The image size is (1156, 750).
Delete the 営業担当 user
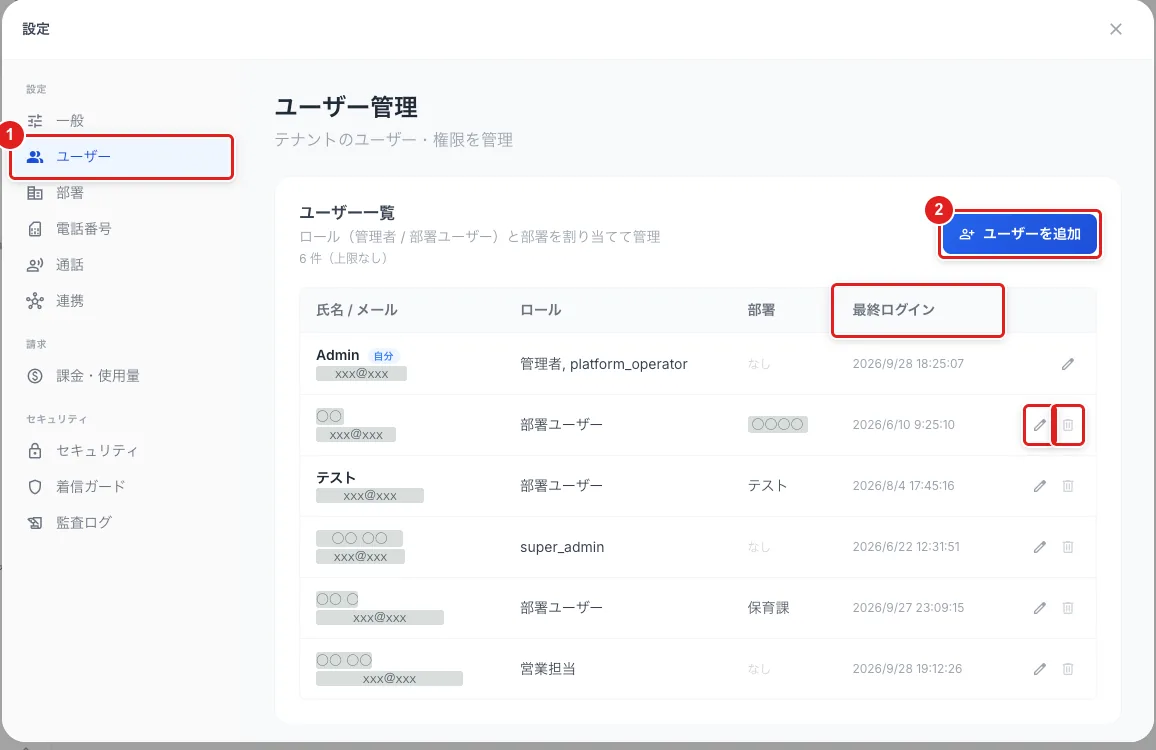coord(1068,669)
